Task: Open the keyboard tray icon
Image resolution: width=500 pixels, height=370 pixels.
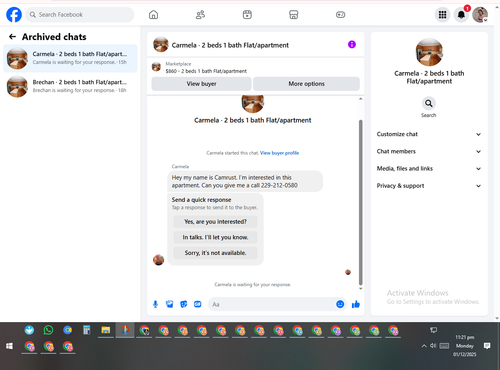Action: click(x=444, y=346)
